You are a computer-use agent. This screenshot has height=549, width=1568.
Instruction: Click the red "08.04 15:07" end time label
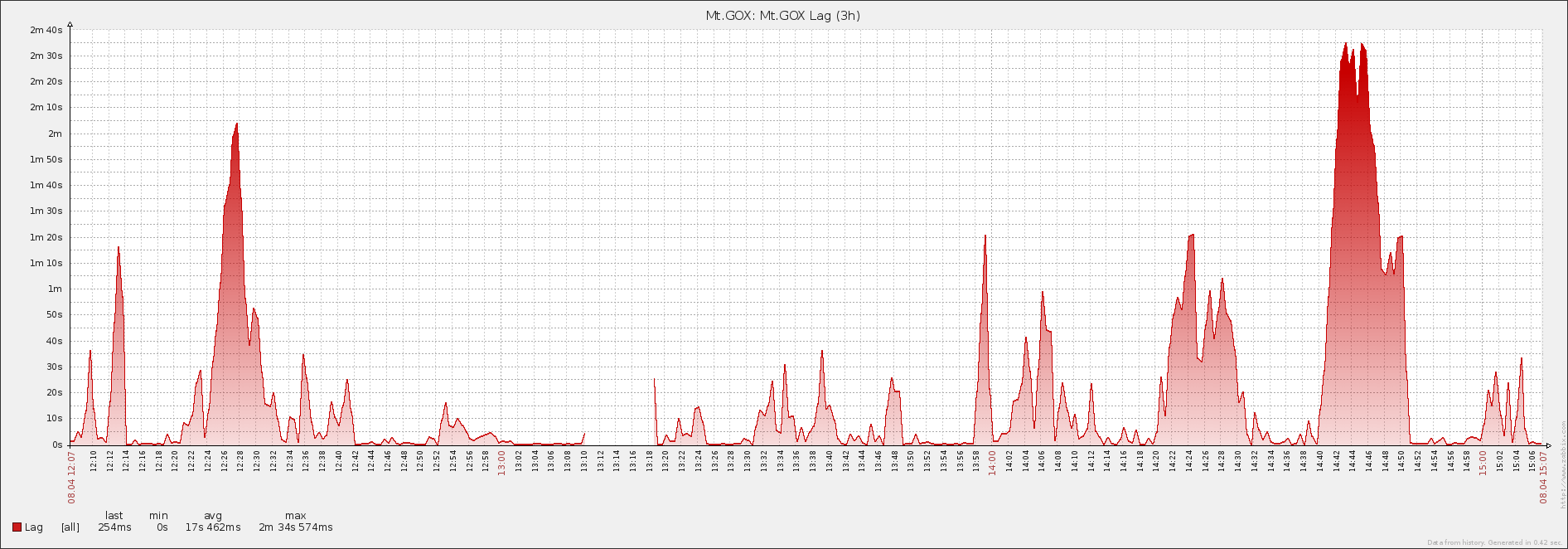pos(1544,477)
